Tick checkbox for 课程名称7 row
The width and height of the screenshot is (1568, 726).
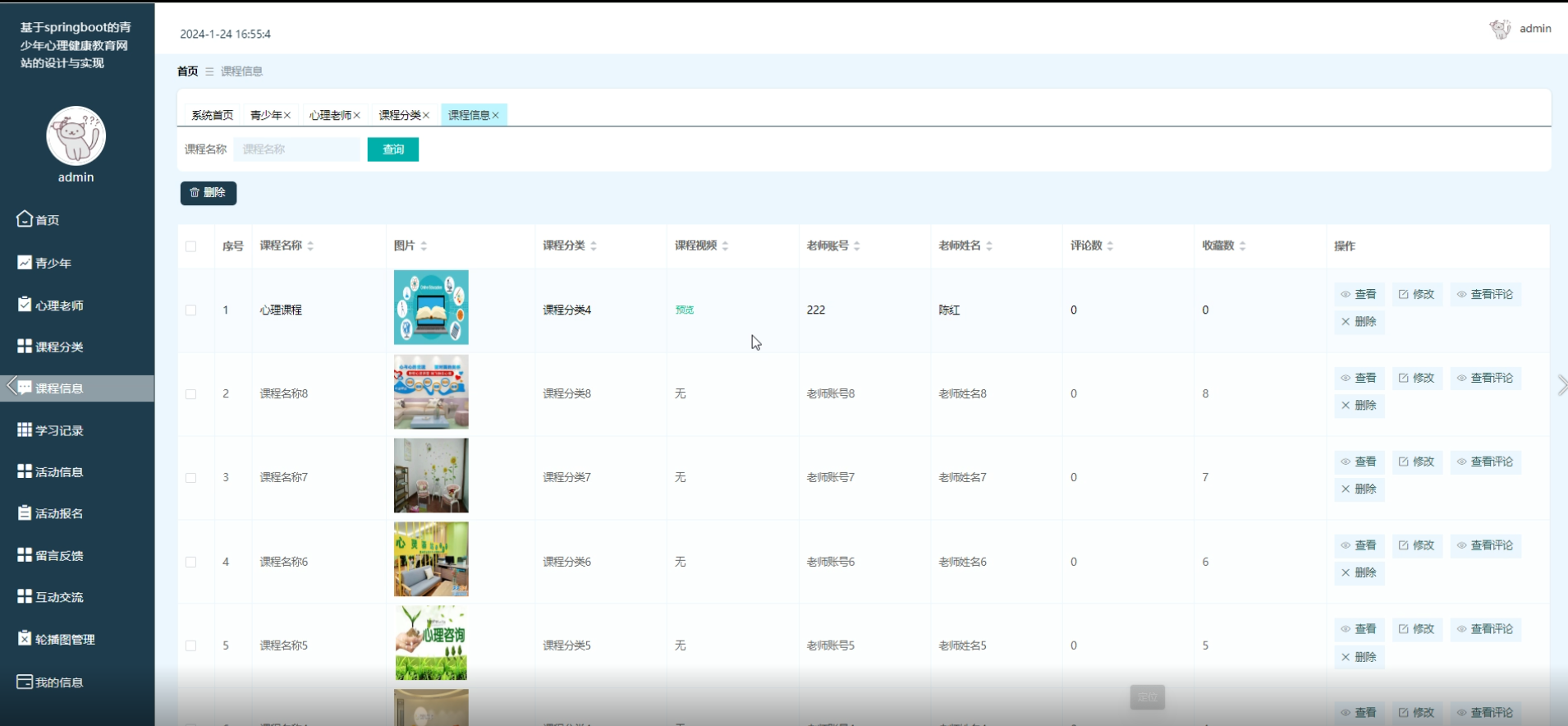[191, 478]
